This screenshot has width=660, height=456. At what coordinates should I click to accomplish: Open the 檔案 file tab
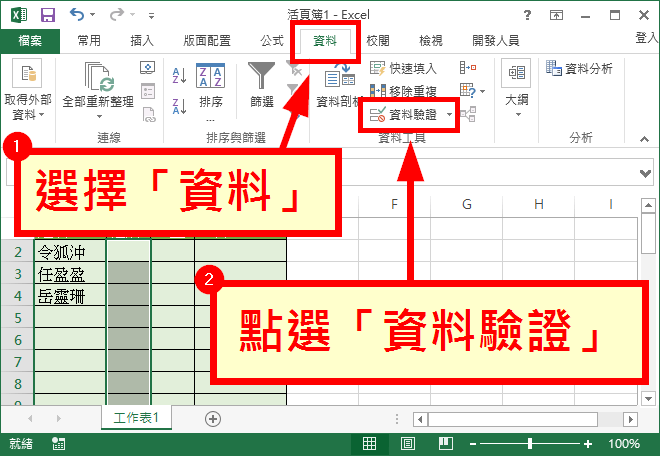(x=30, y=41)
